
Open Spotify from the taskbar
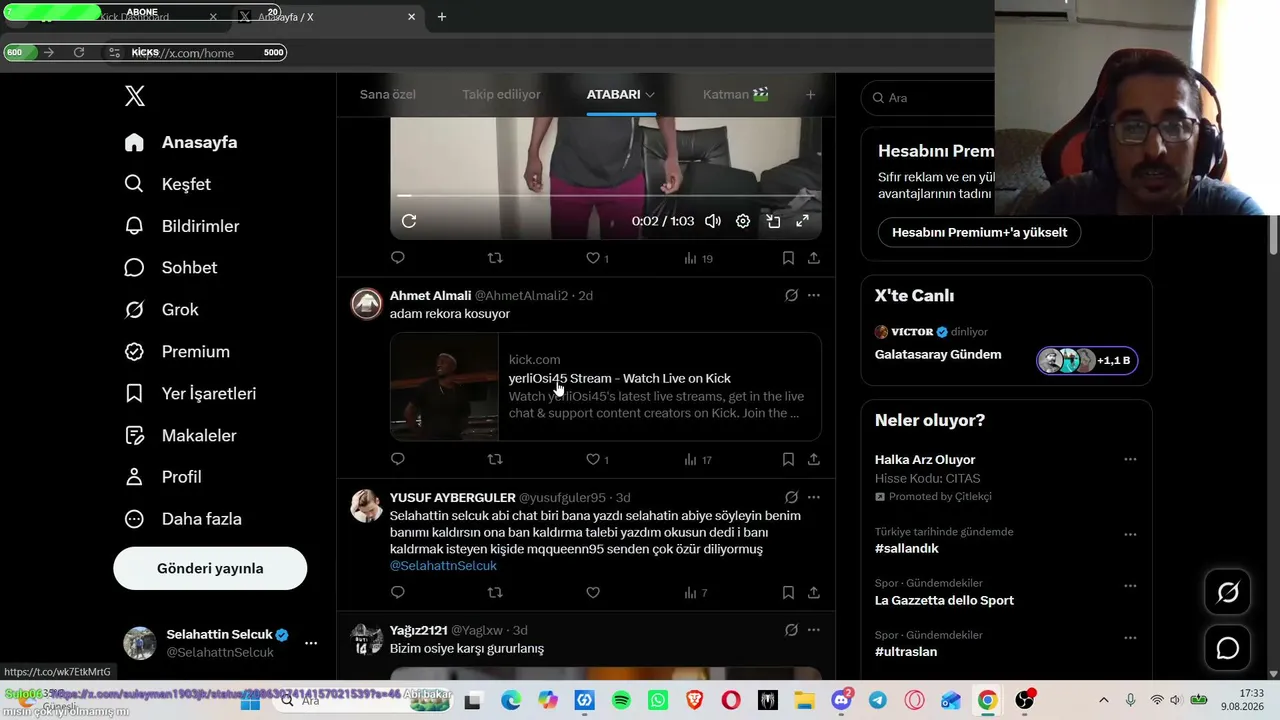pos(621,701)
